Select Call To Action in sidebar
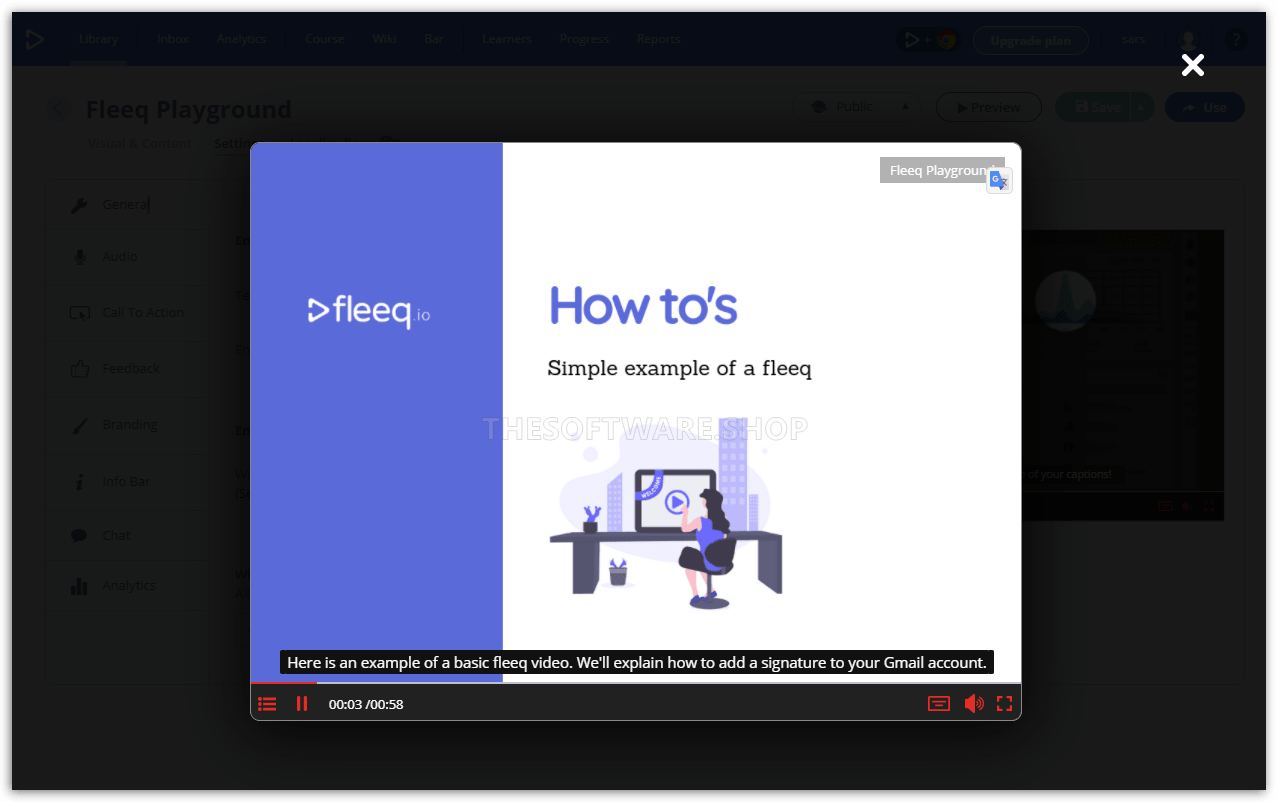 [142, 313]
